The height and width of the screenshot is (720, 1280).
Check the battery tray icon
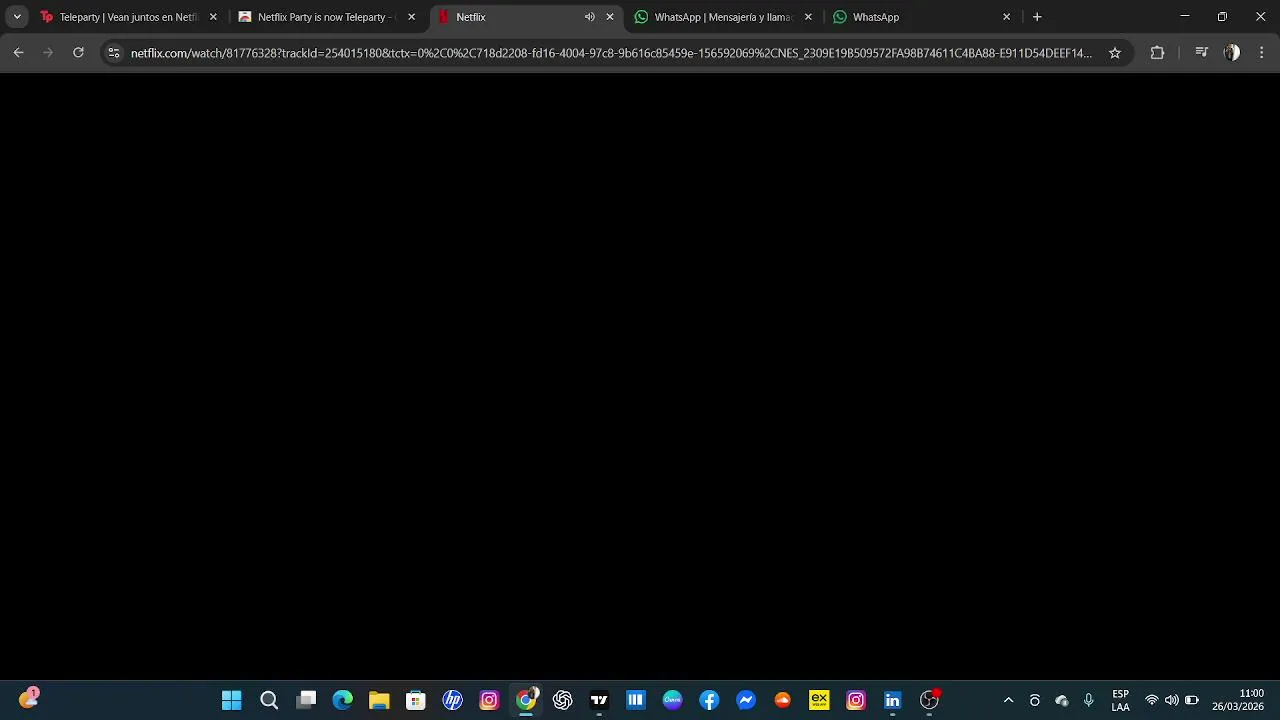click(1192, 700)
